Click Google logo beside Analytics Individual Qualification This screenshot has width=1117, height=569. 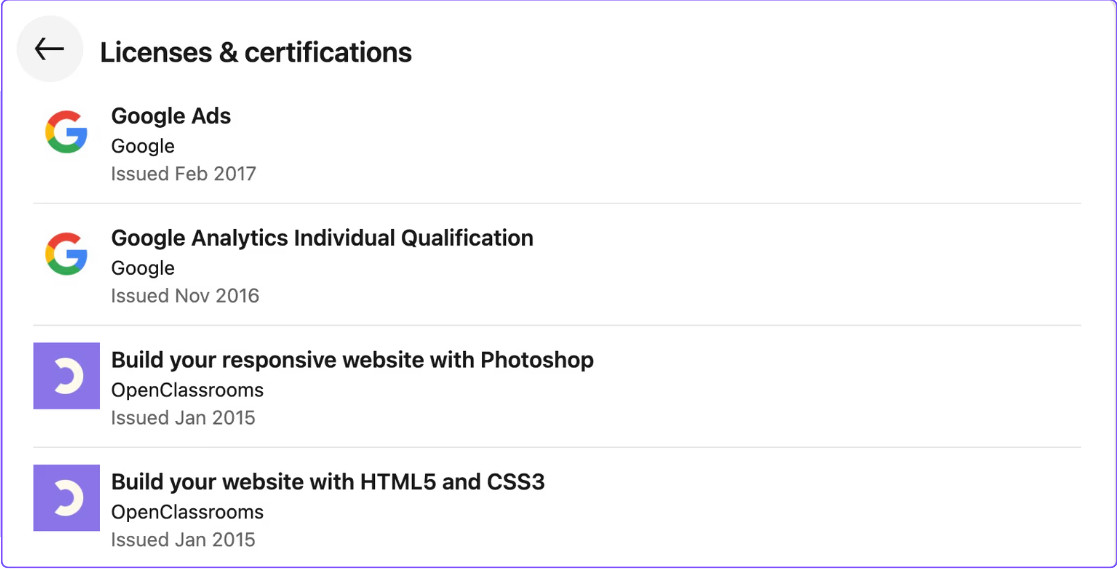66,254
